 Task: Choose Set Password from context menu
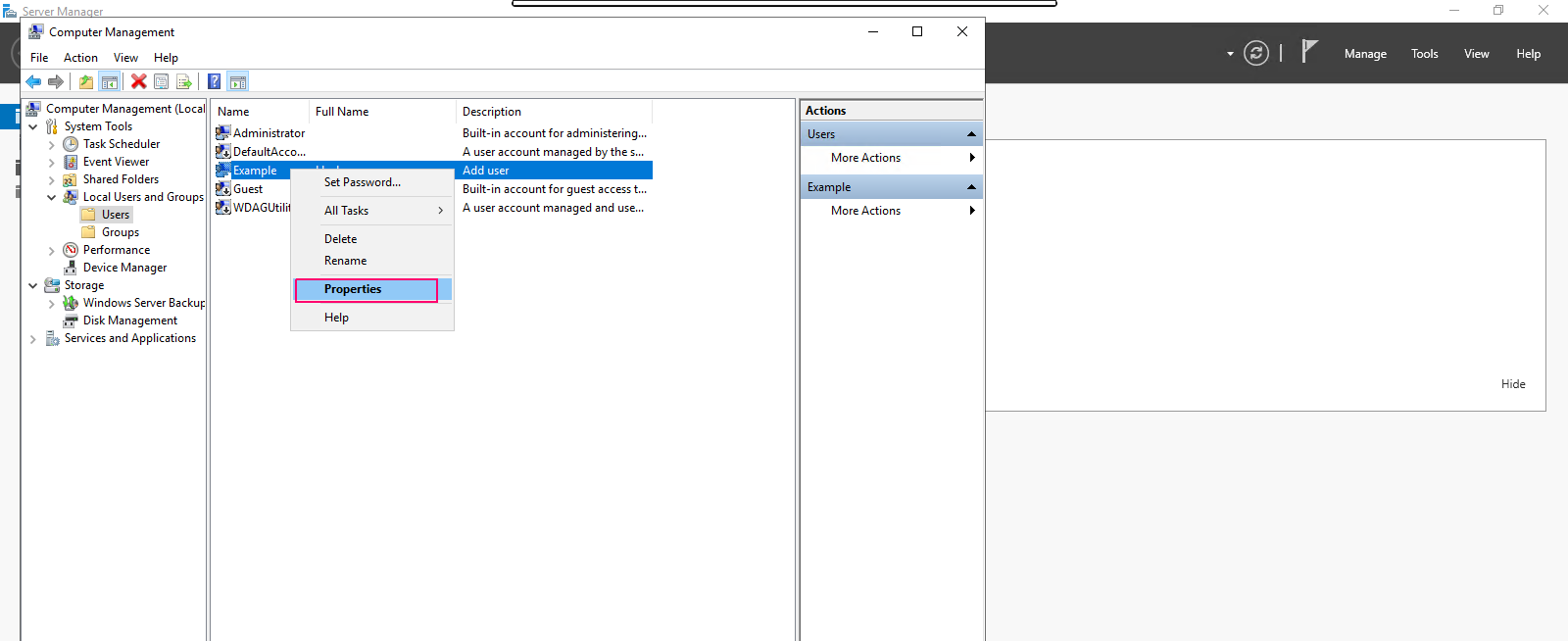pyautogui.click(x=372, y=182)
